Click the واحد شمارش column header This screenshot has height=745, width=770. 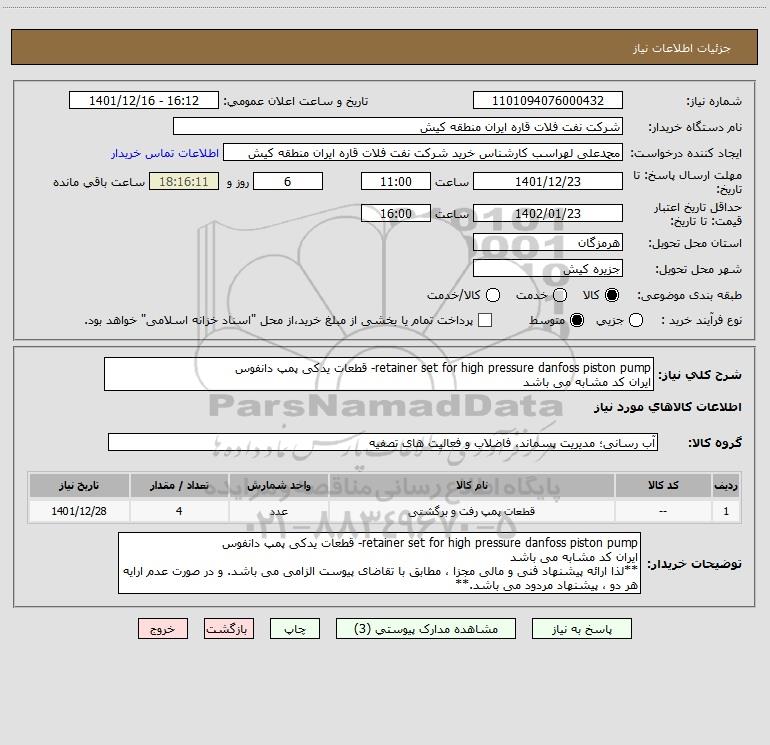tap(278, 485)
